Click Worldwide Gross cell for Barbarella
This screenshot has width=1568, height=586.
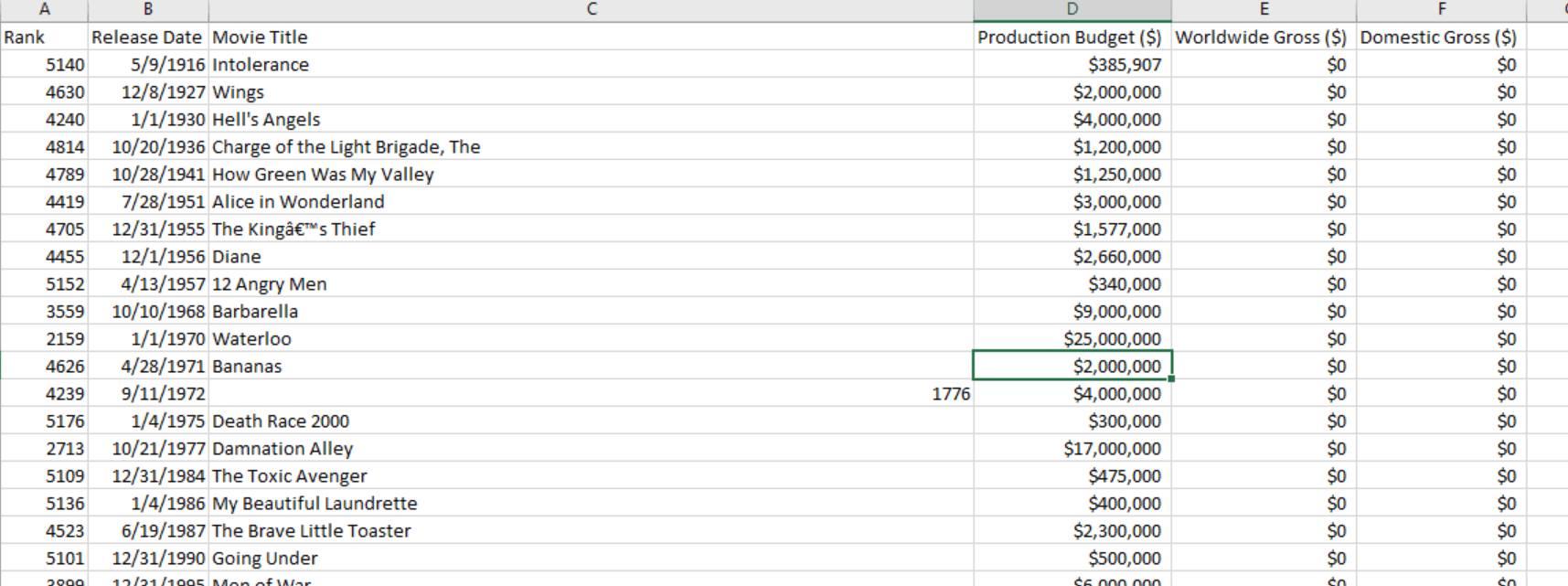1264,311
